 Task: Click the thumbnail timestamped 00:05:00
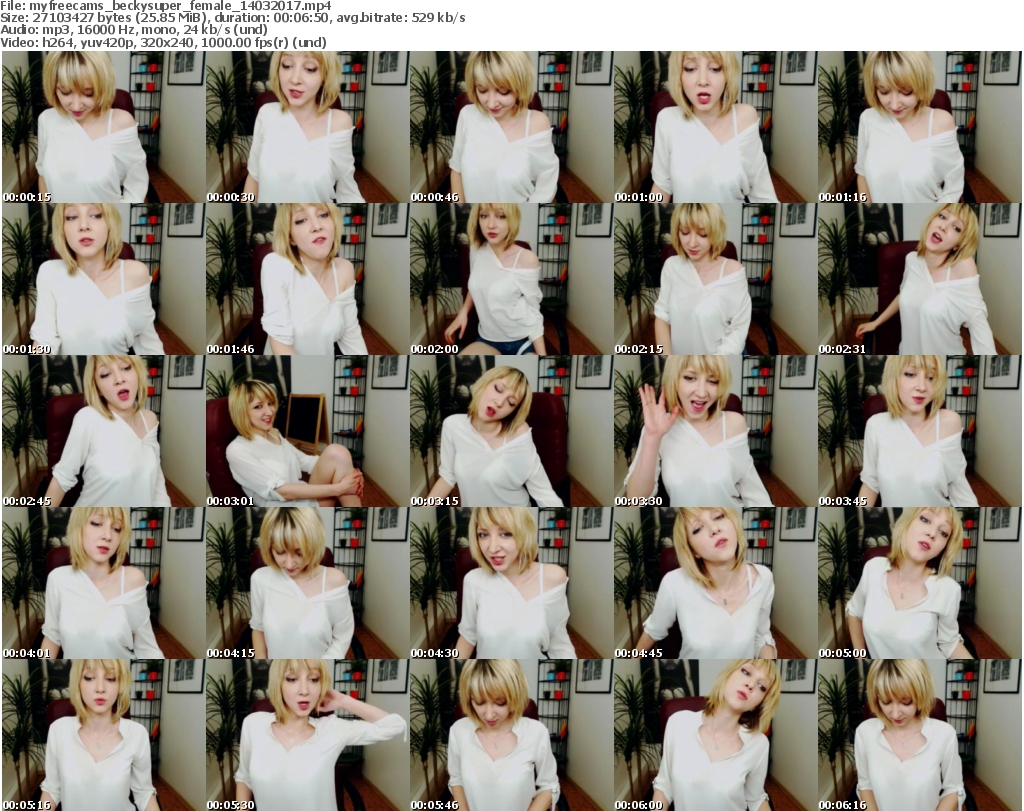(918, 583)
